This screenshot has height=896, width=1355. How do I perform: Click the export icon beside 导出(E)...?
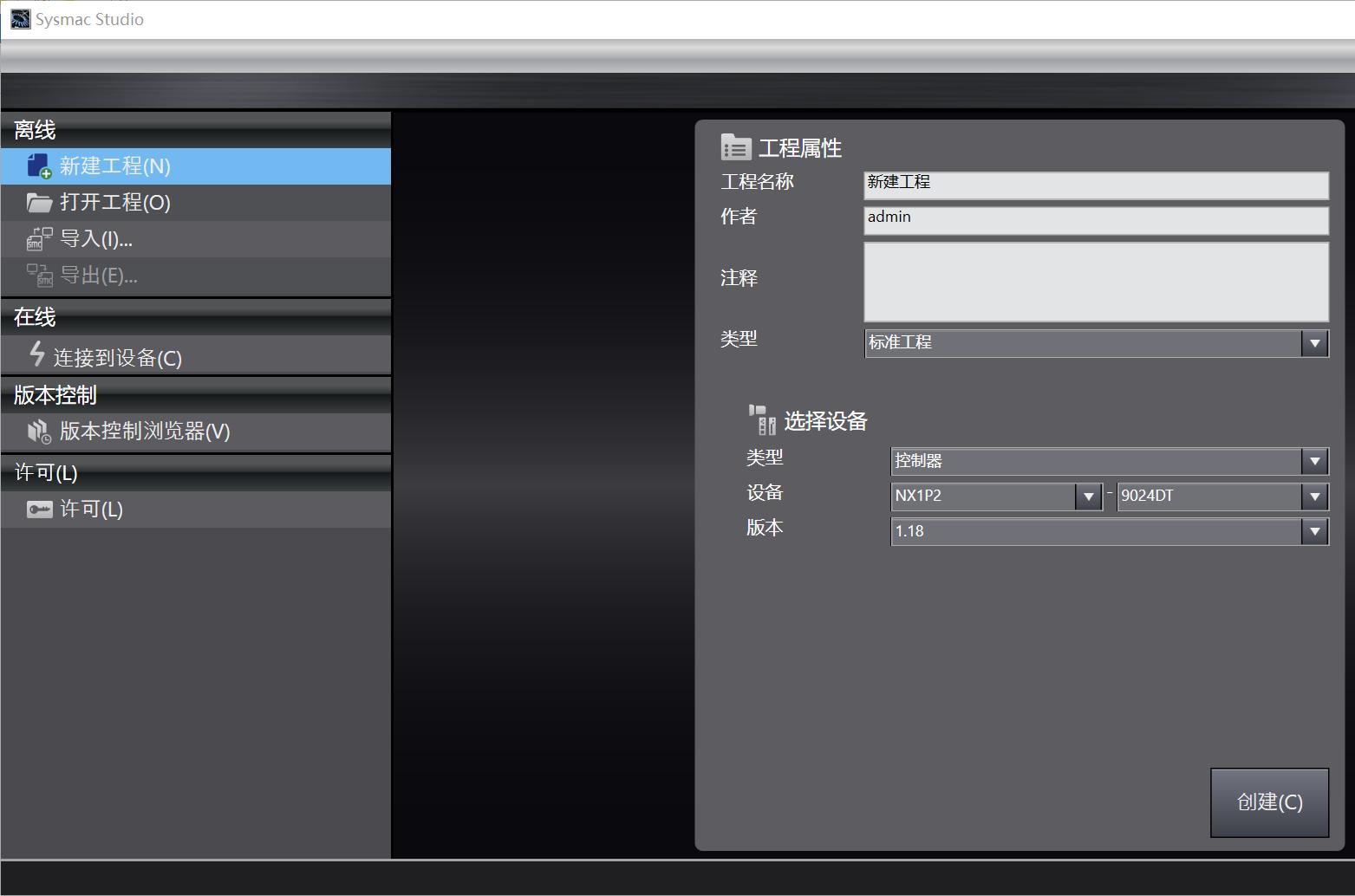click(x=39, y=276)
